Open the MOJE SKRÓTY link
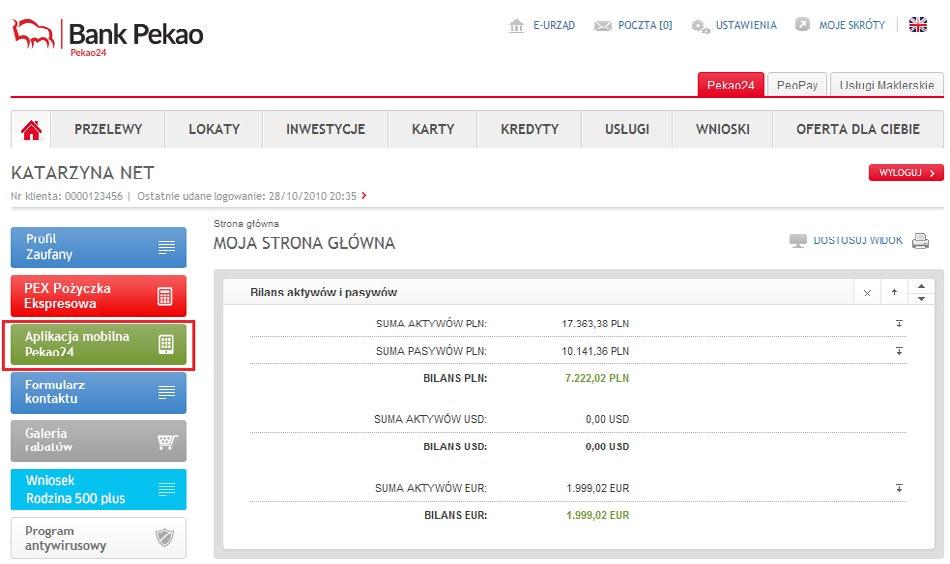This screenshot has width=950, height=564. (852, 25)
